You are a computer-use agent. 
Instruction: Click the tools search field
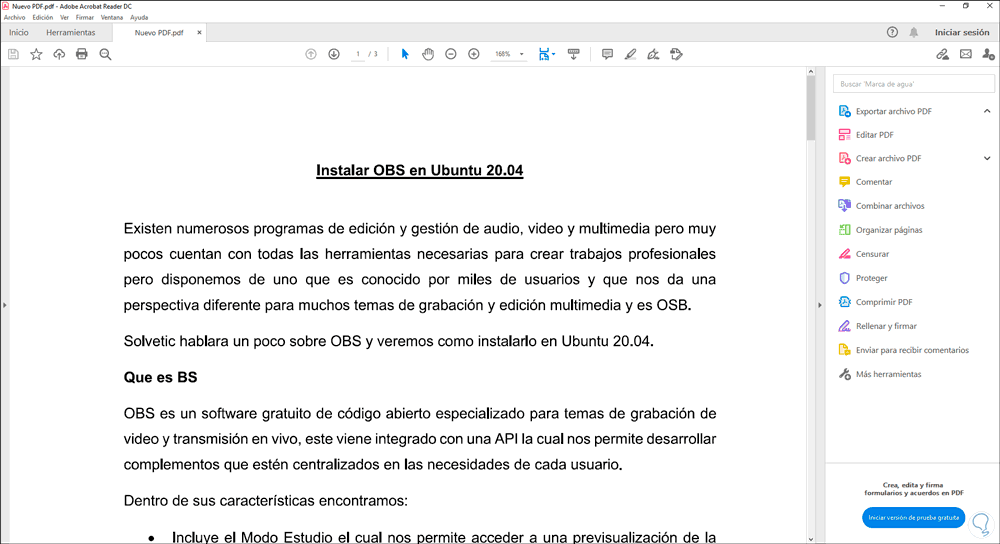913,84
